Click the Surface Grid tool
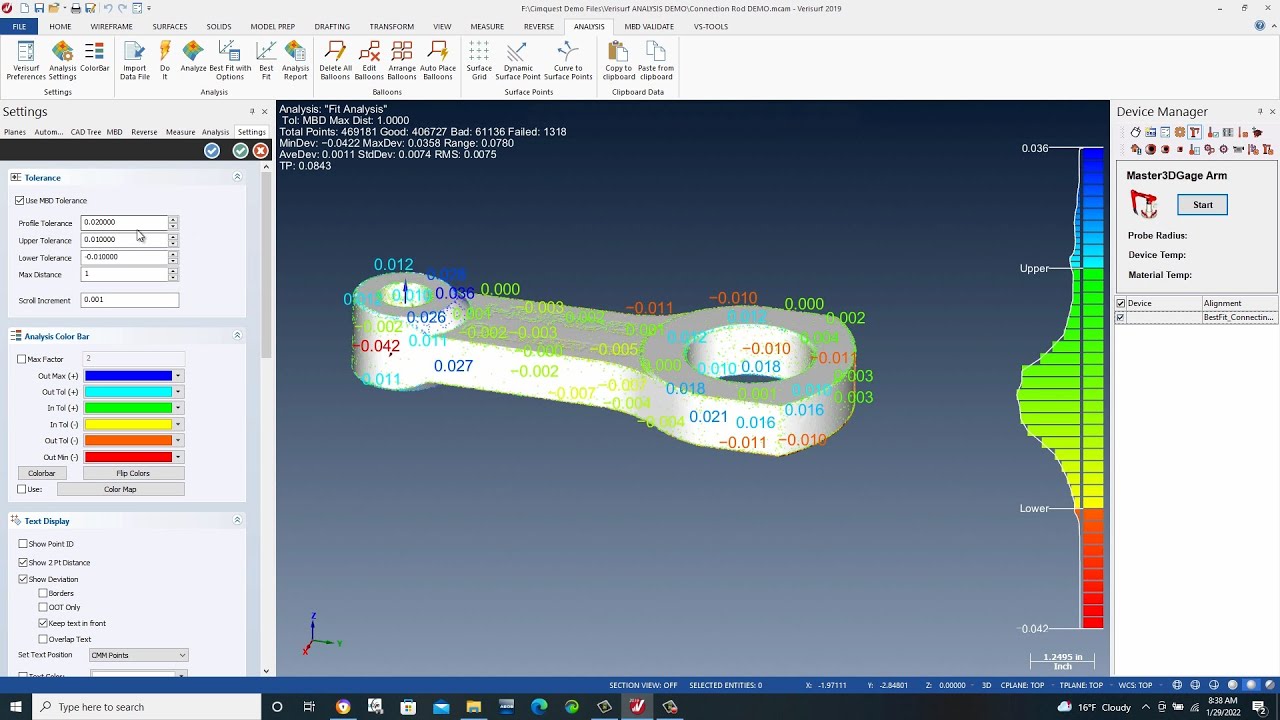 point(479,60)
